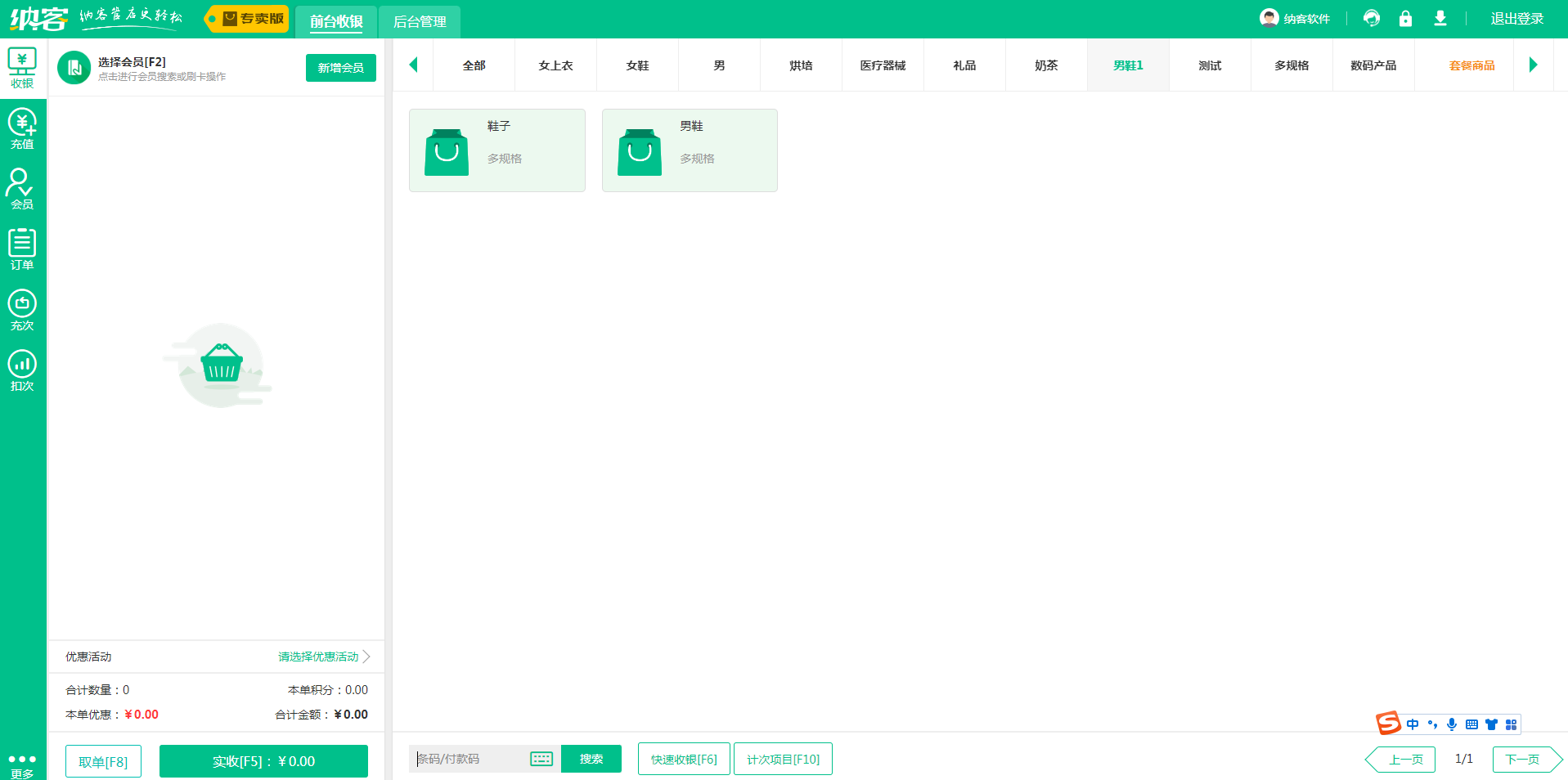Click the lock screen icon
Image resolution: width=1568 pixels, height=780 pixels.
1405,18
